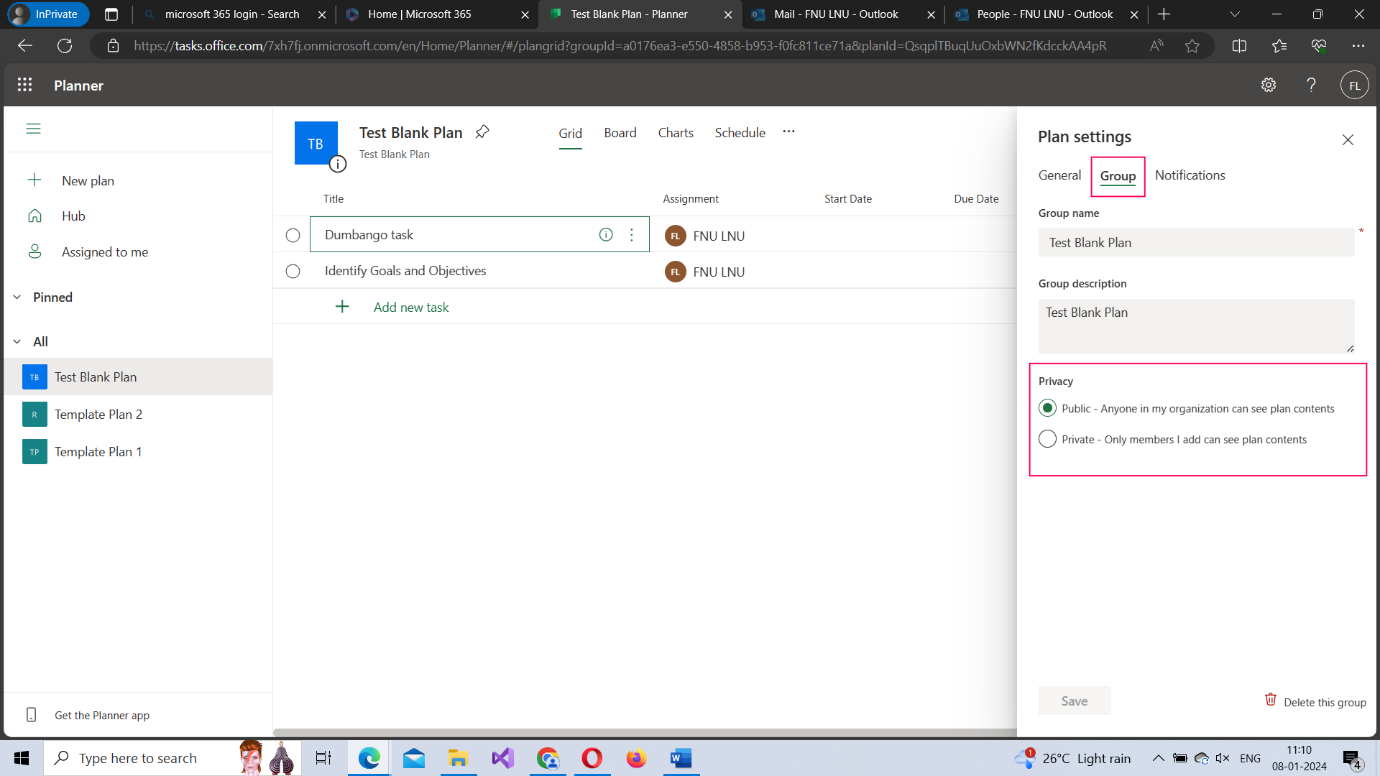This screenshot has height=776, width=1380.
Task: Switch to Home Microsoft 365 browser tab
Action: click(438, 14)
